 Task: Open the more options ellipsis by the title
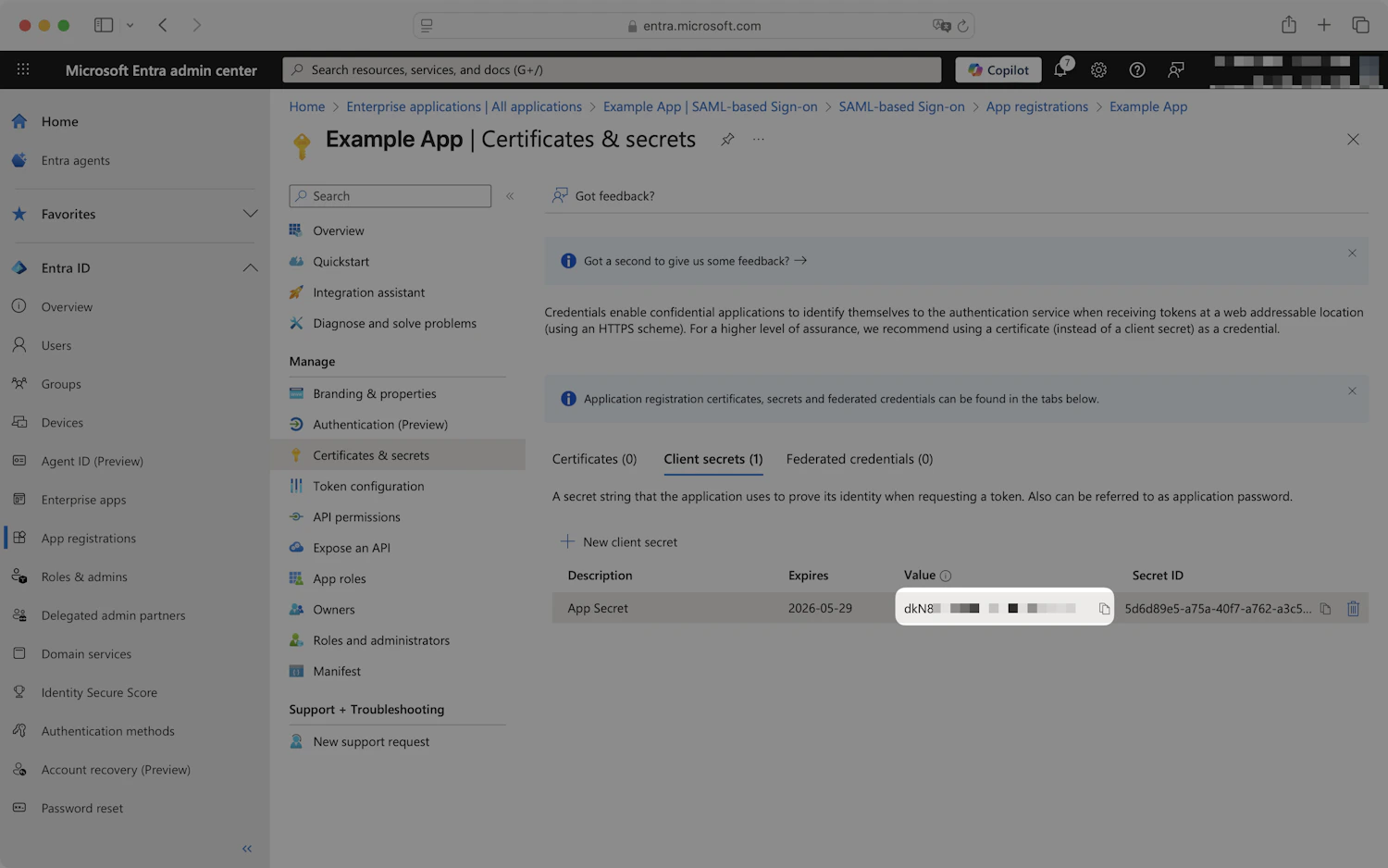(759, 139)
